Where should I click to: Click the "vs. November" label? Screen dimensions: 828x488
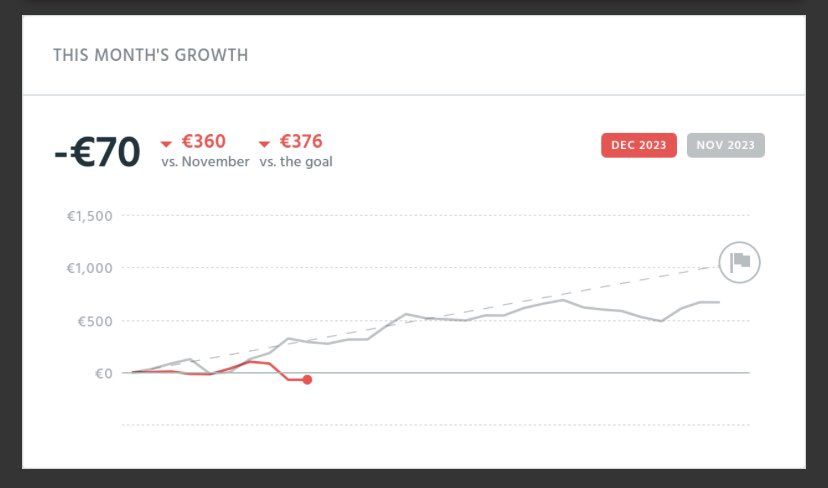coord(205,162)
